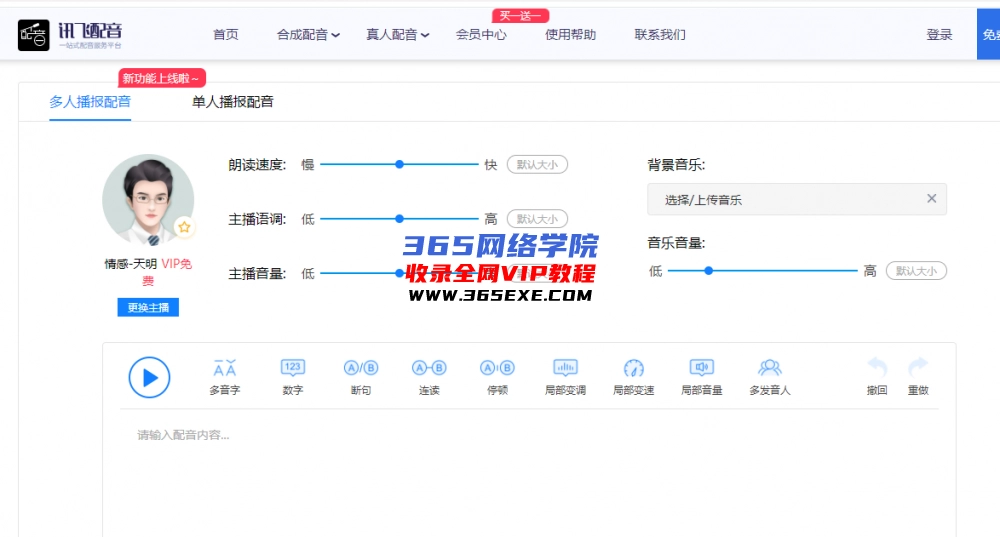The height and width of the screenshot is (537, 1000).
Task: Insert a pause with 停顿 icon
Action: [x=497, y=368]
